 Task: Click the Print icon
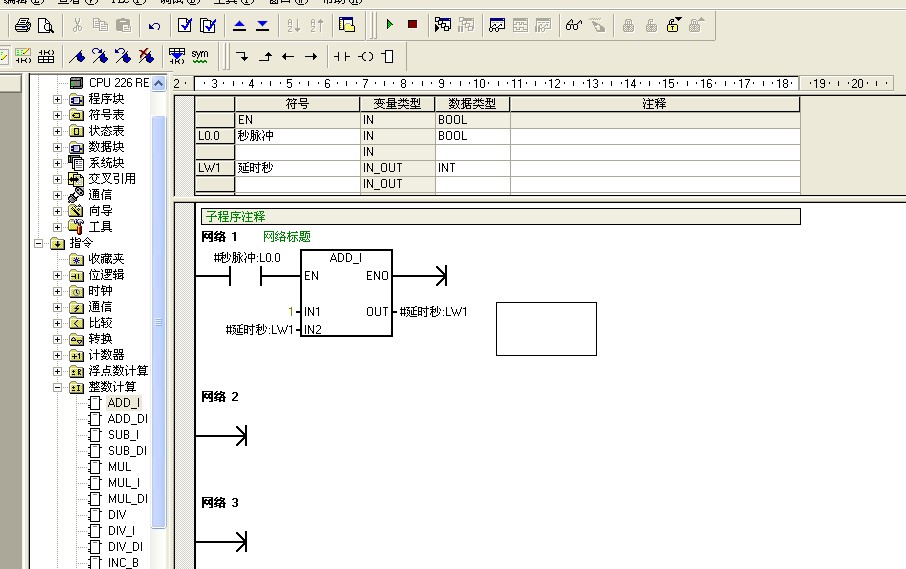tap(23, 25)
